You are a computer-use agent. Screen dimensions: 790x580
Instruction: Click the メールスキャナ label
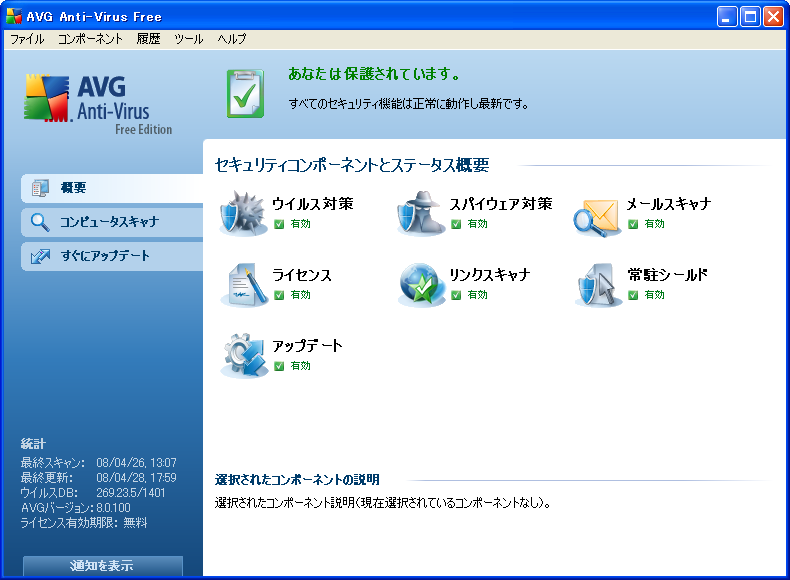click(669, 204)
